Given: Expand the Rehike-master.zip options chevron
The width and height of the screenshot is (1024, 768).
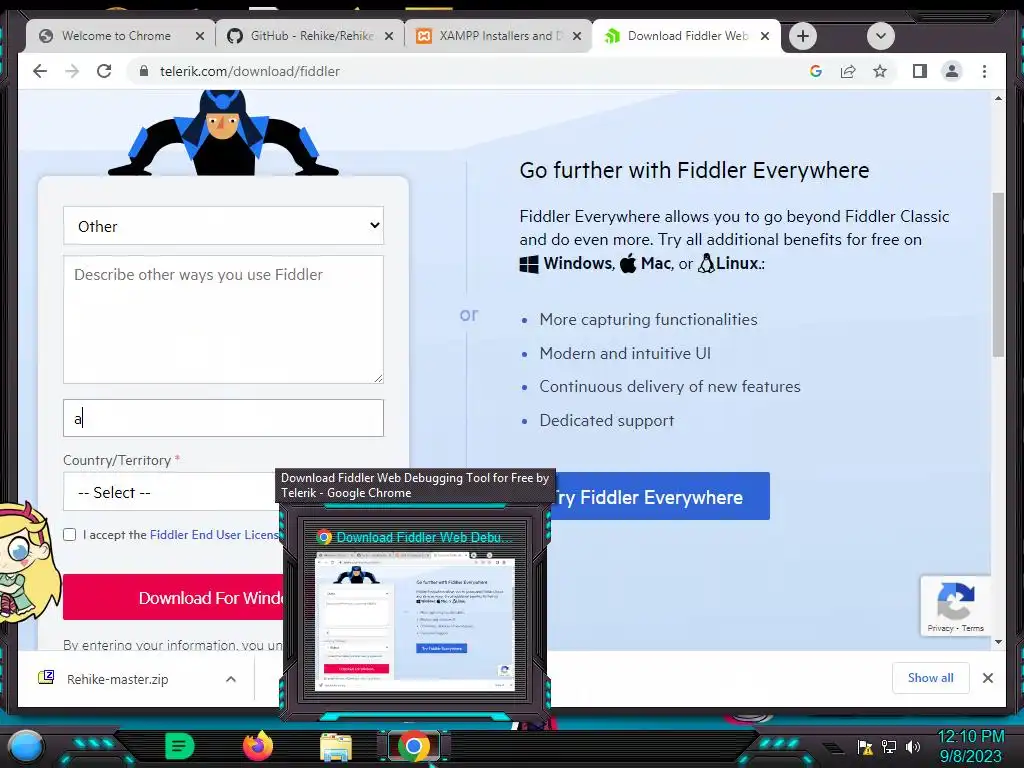Looking at the screenshot, I should click(x=231, y=679).
